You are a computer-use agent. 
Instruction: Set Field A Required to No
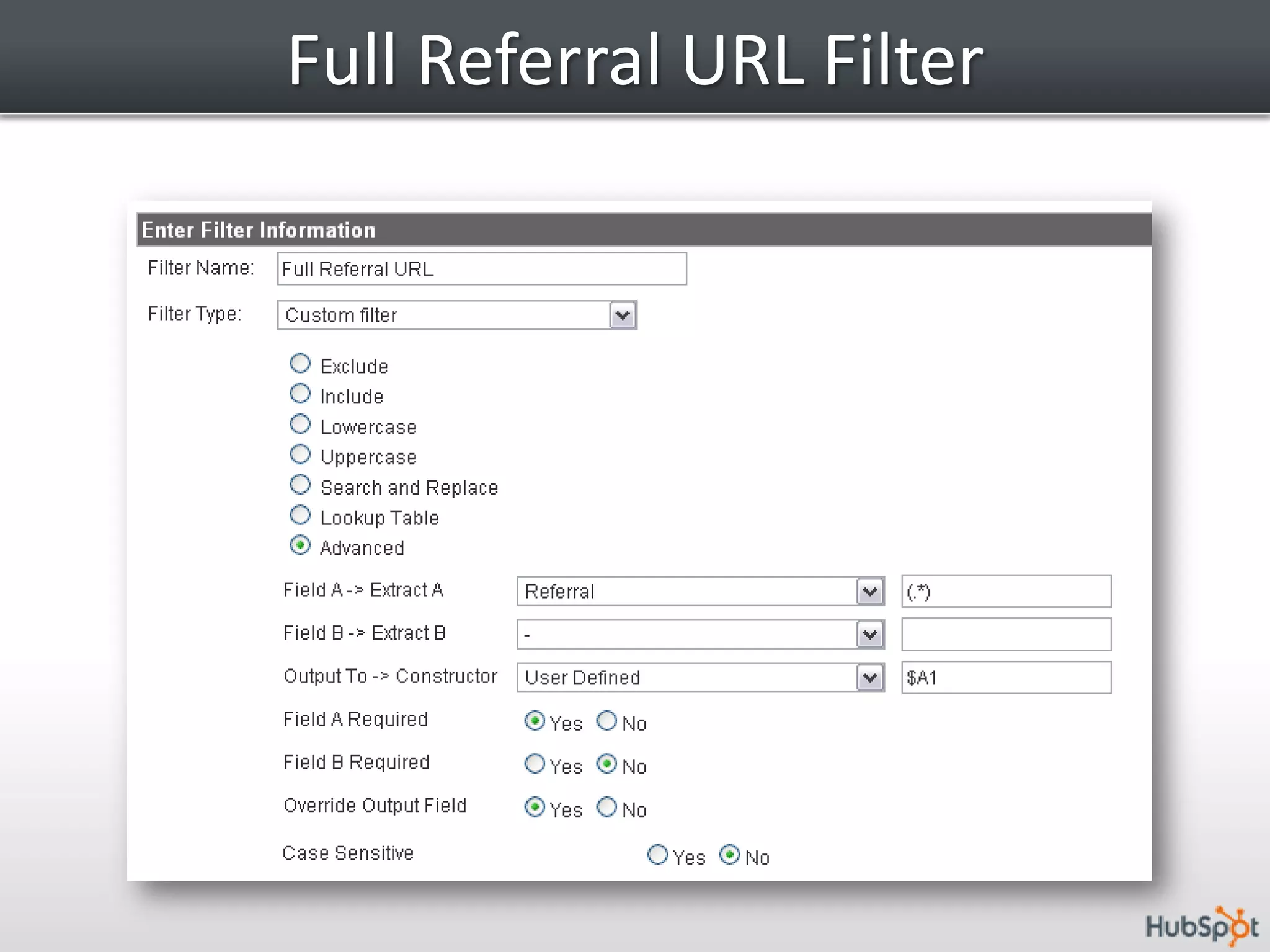pos(606,721)
